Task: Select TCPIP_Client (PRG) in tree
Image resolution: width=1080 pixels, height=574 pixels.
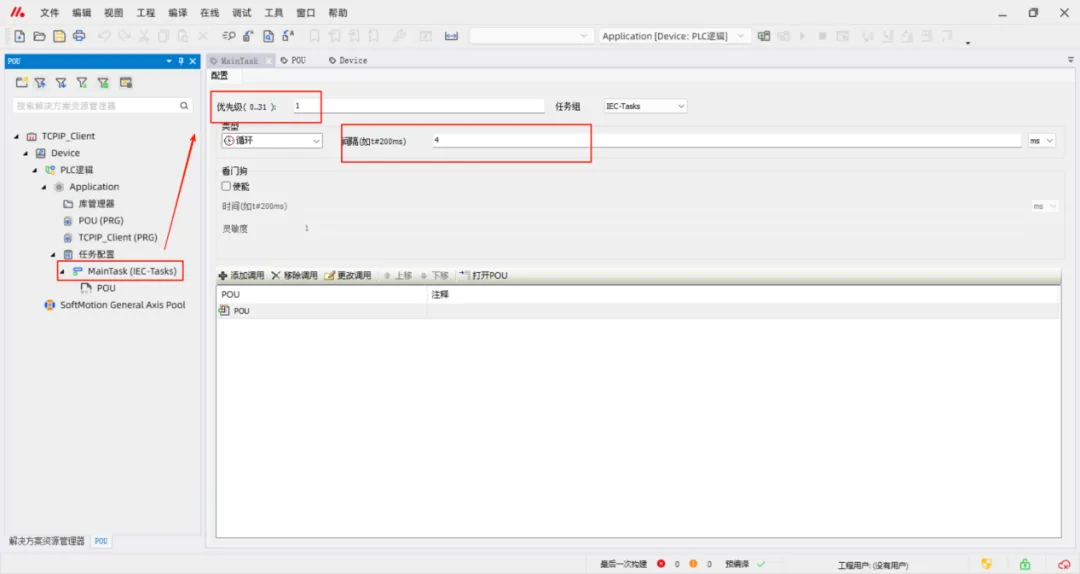Action: [117, 237]
